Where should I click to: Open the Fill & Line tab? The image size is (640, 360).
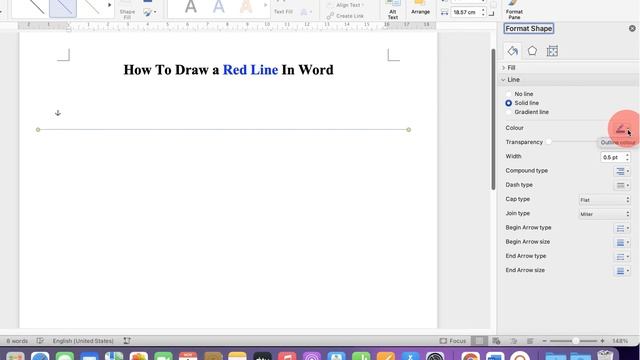coord(513,51)
